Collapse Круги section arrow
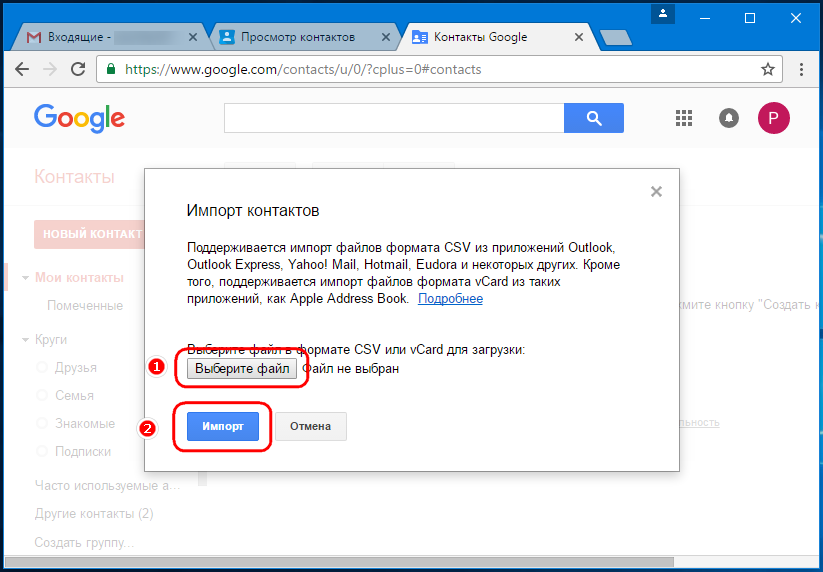 tap(25, 340)
